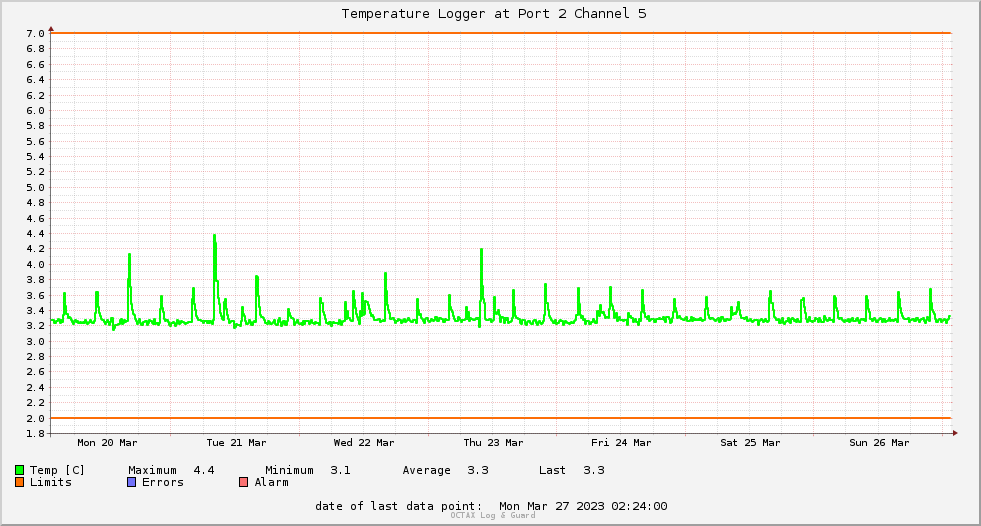Screen dimensions: 981x526
Task: Click the Limits legend label
Action: point(51,482)
